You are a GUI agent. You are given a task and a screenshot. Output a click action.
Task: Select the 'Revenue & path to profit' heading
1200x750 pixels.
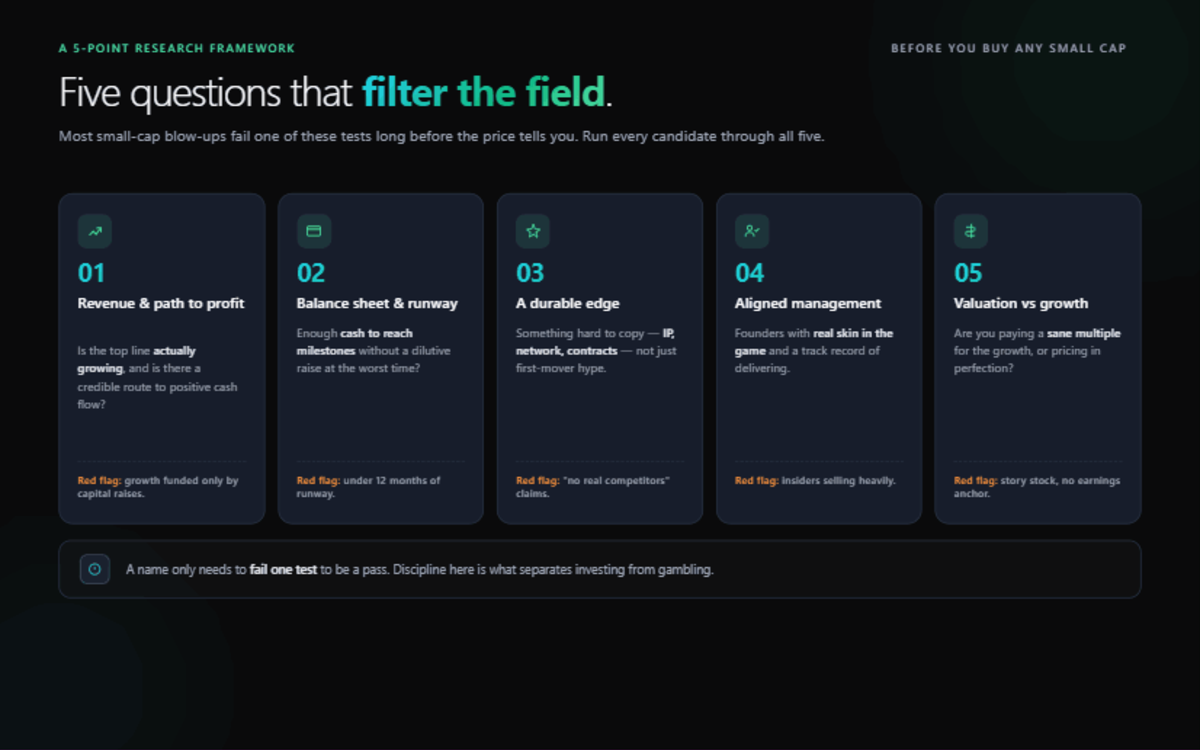(x=161, y=303)
